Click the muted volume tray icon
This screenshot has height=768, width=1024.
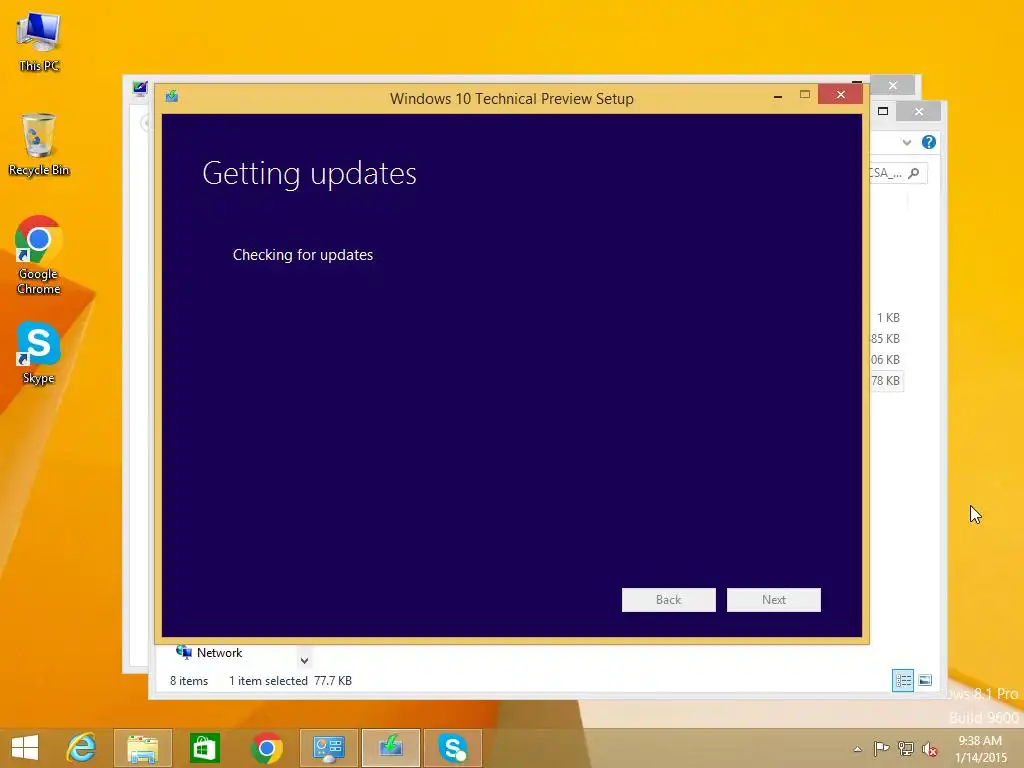click(x=930, y=749)
